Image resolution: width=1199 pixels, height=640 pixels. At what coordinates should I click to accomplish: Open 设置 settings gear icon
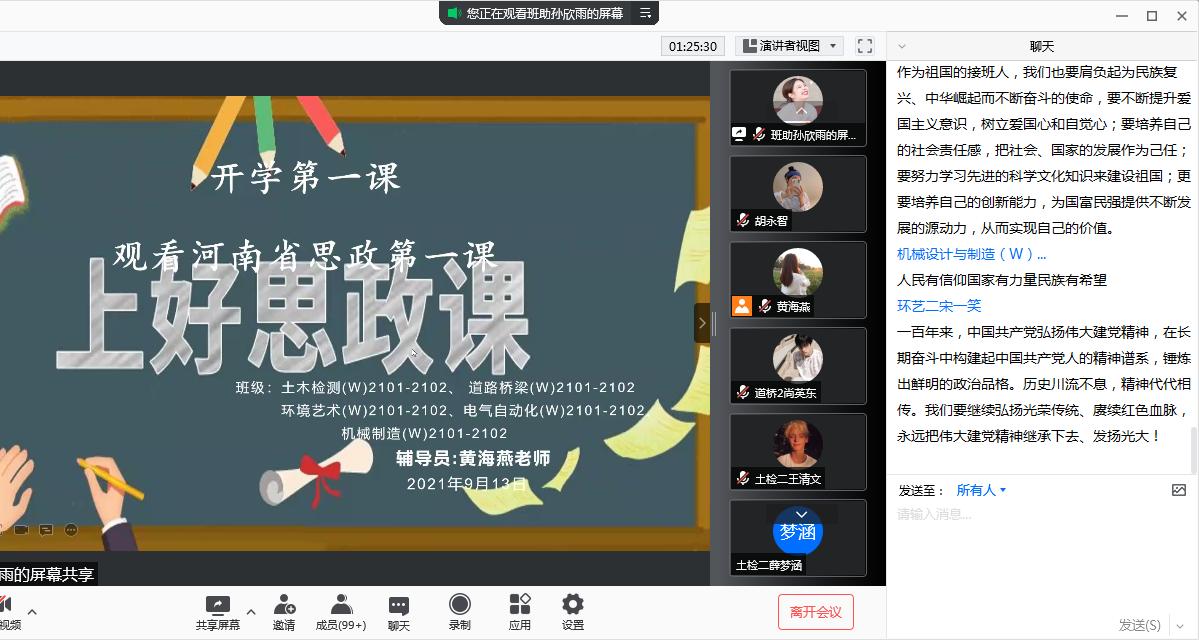(x=572, y=606)
